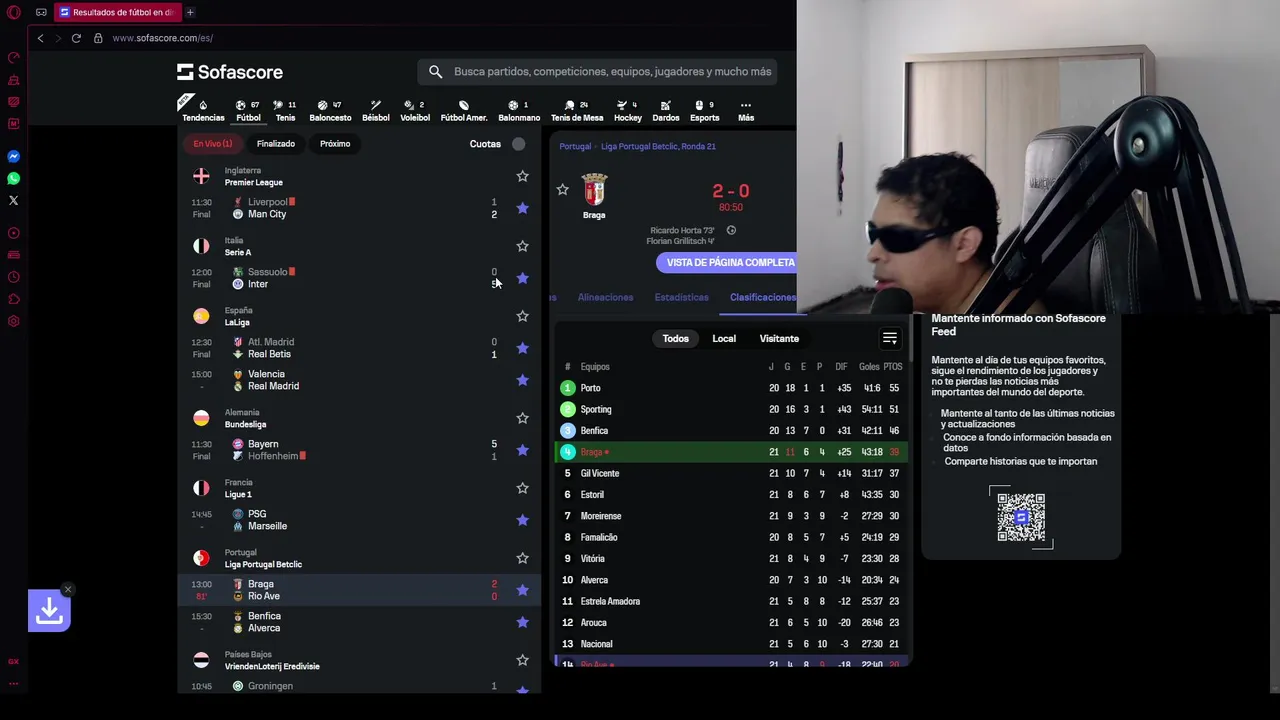
Task: Favorite the Premier League competition star
Action: [522, 176]
